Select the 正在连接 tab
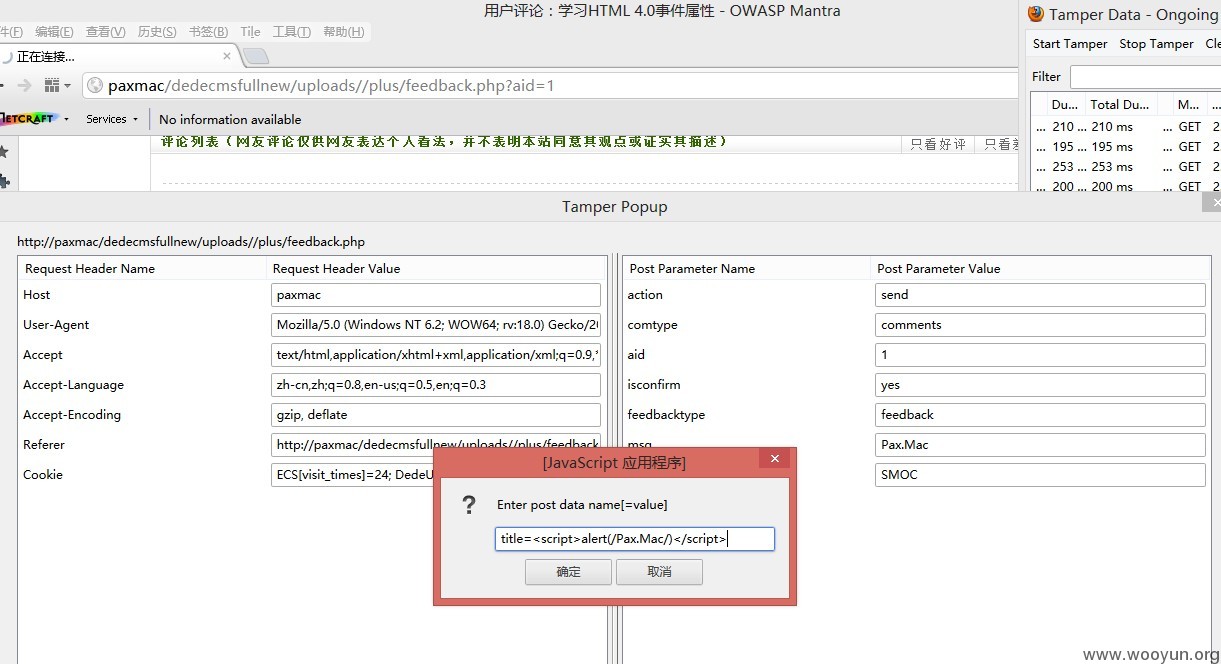The height and width of the screenshot is (664, 1221). (118, 56)
